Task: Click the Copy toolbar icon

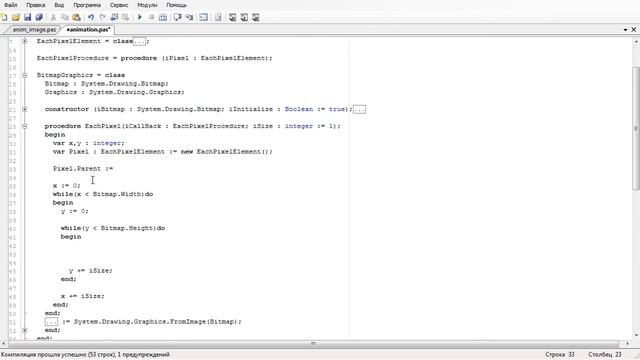Action: (x=64, y=17)
